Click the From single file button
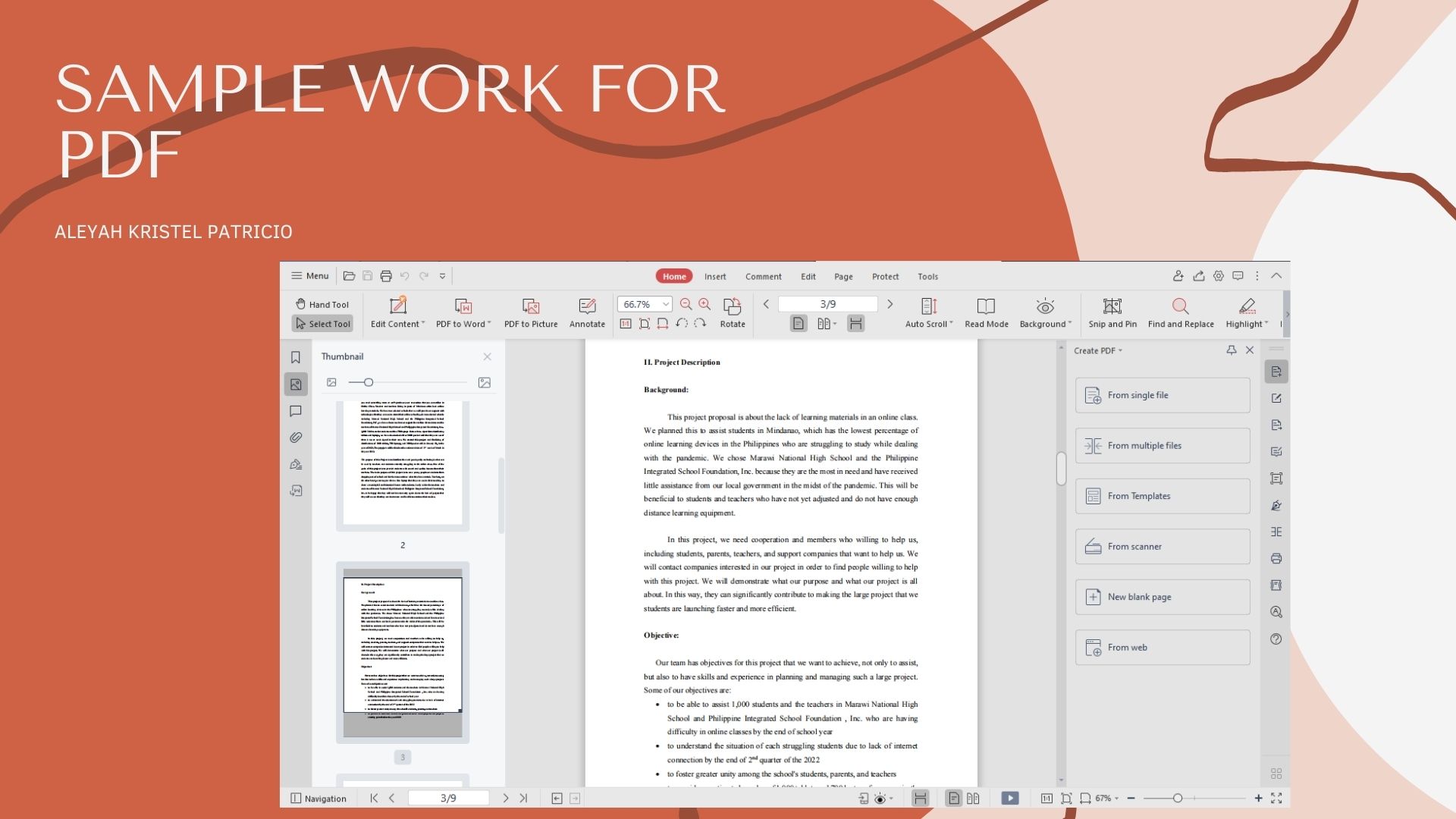This screenshot has height=819, width=1456. (1162, 395)
